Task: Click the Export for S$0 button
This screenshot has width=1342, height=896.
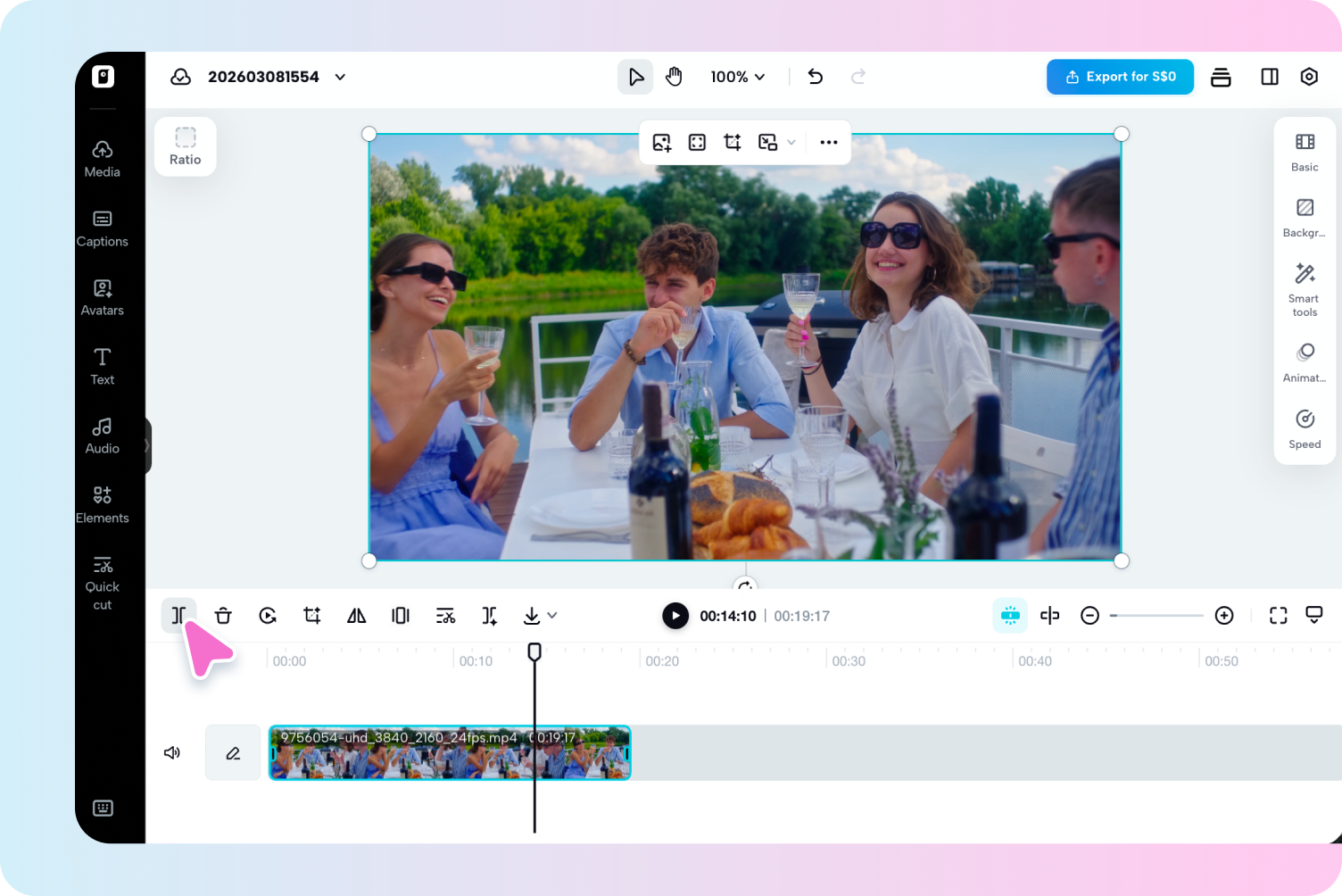Action: (1120, 77)
